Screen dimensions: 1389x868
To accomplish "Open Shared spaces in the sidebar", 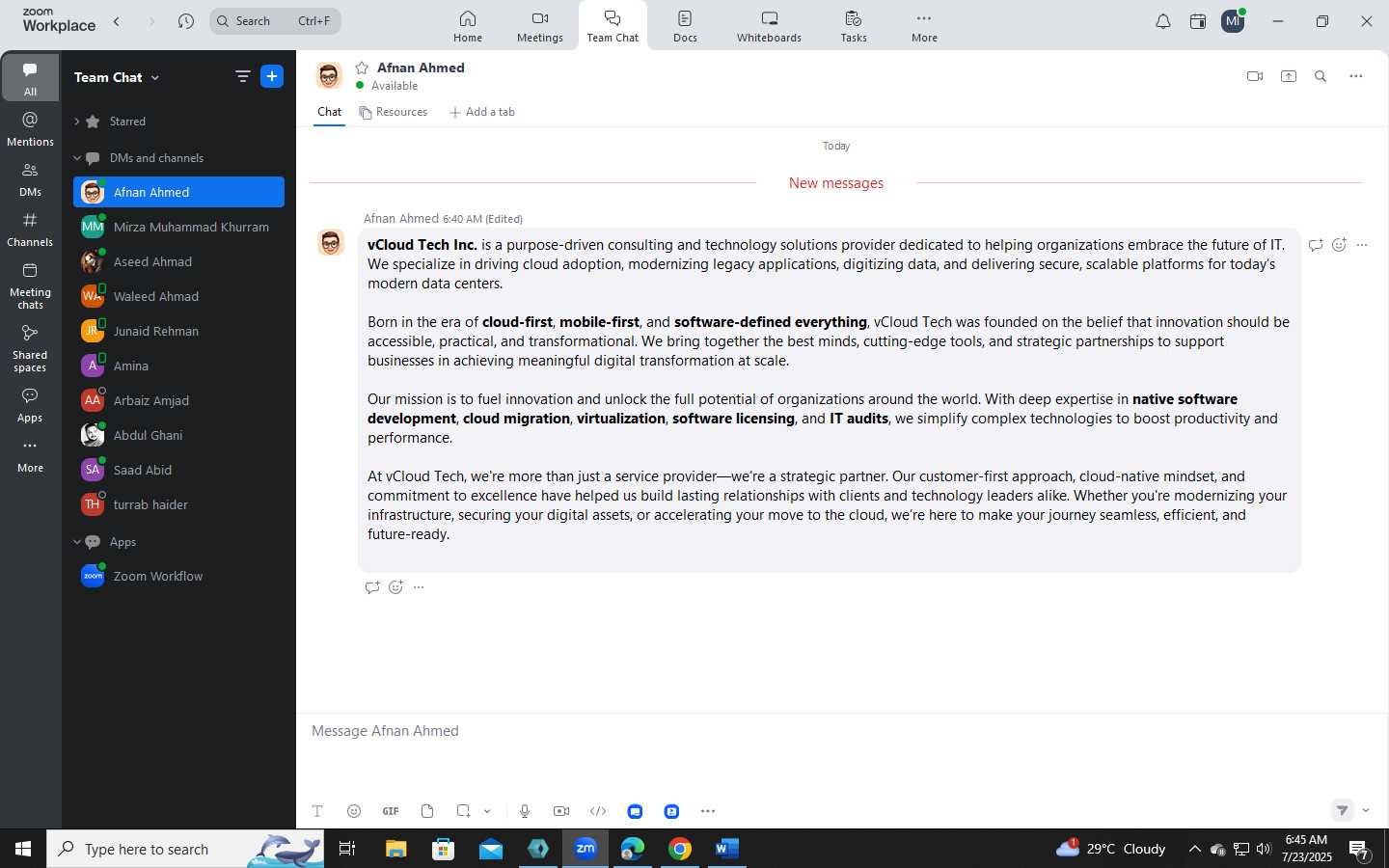I will click(30, 347).
